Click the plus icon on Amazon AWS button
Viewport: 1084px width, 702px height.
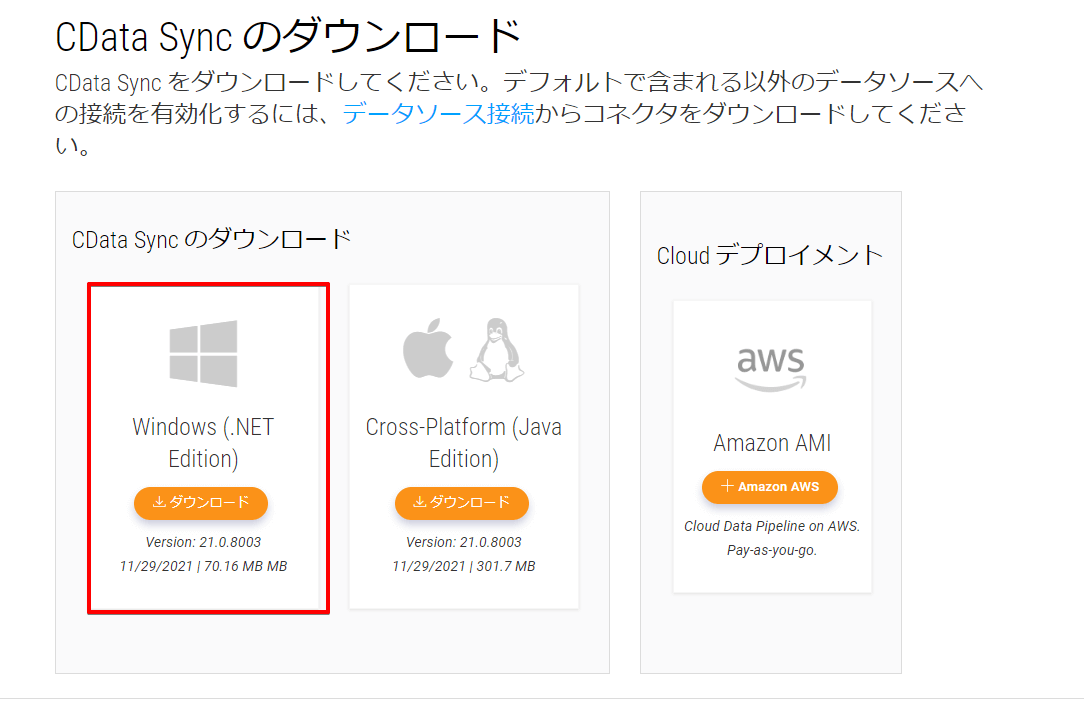pos(727,487)
